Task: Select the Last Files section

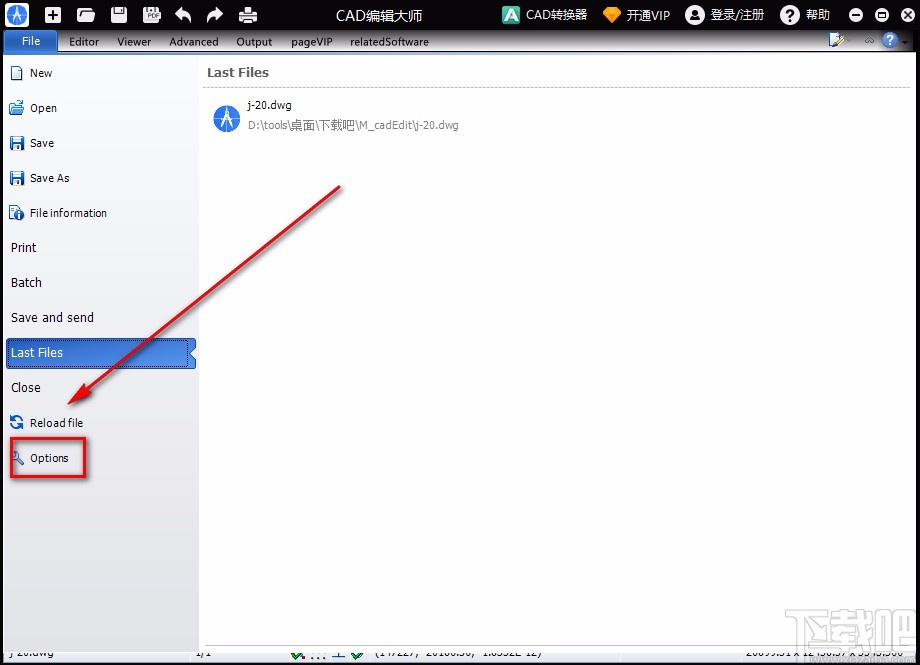Action: point(100,353)
